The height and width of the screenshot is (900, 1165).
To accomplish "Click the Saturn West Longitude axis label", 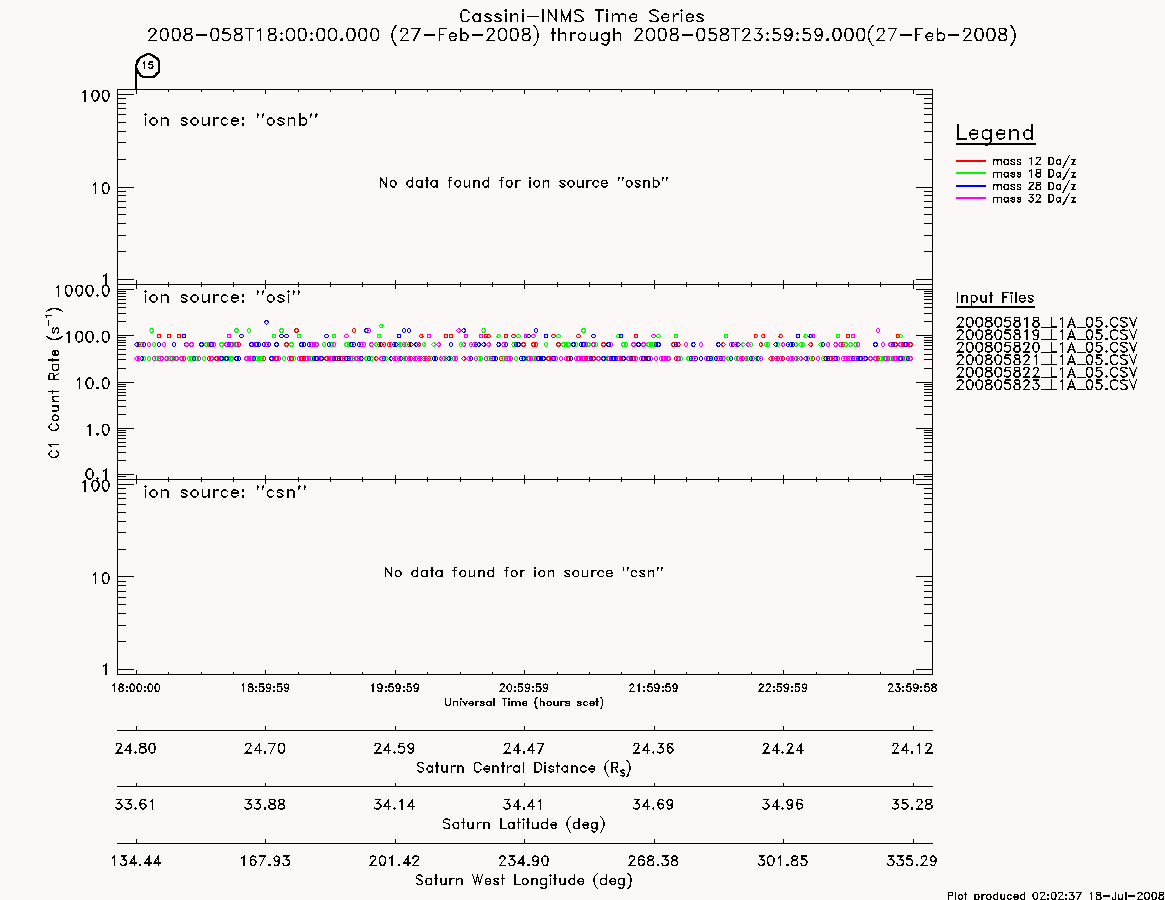I will (524, 881).
